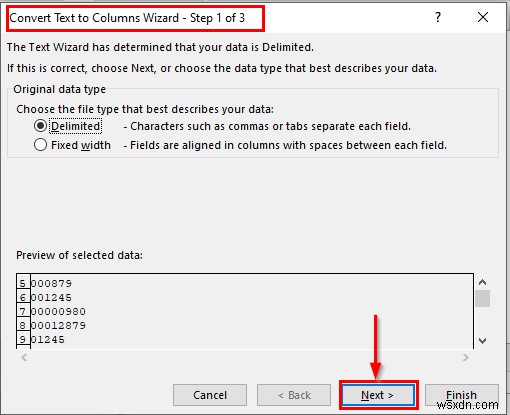Click the disabled < Back button
Screen dimensions: 510x415
[294, 395]
